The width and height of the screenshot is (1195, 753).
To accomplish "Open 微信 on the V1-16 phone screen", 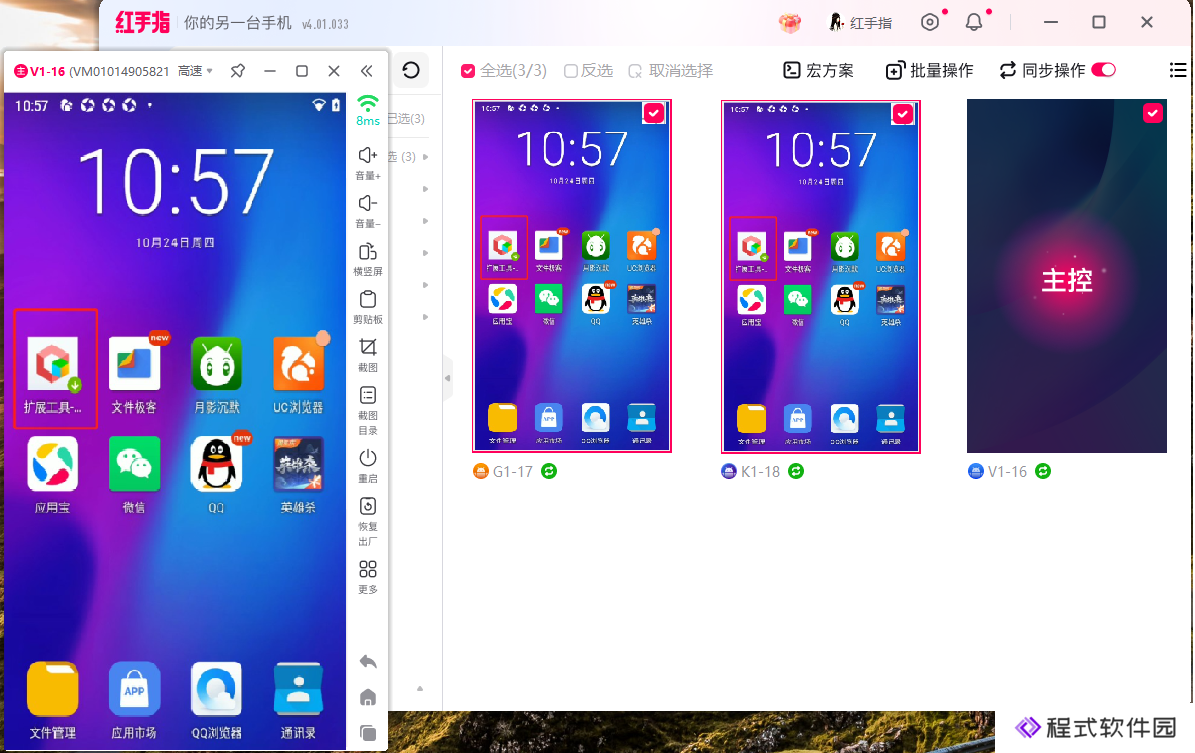I will 134,474.
